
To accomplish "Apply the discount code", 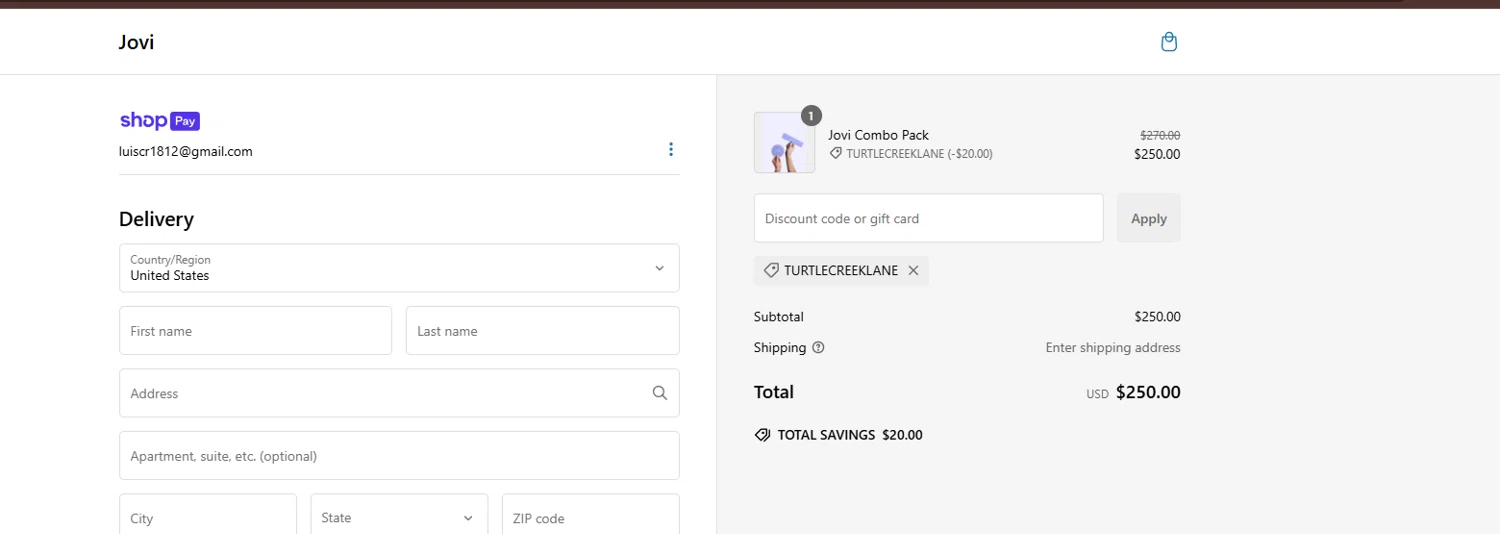I will pos(1149,218).
